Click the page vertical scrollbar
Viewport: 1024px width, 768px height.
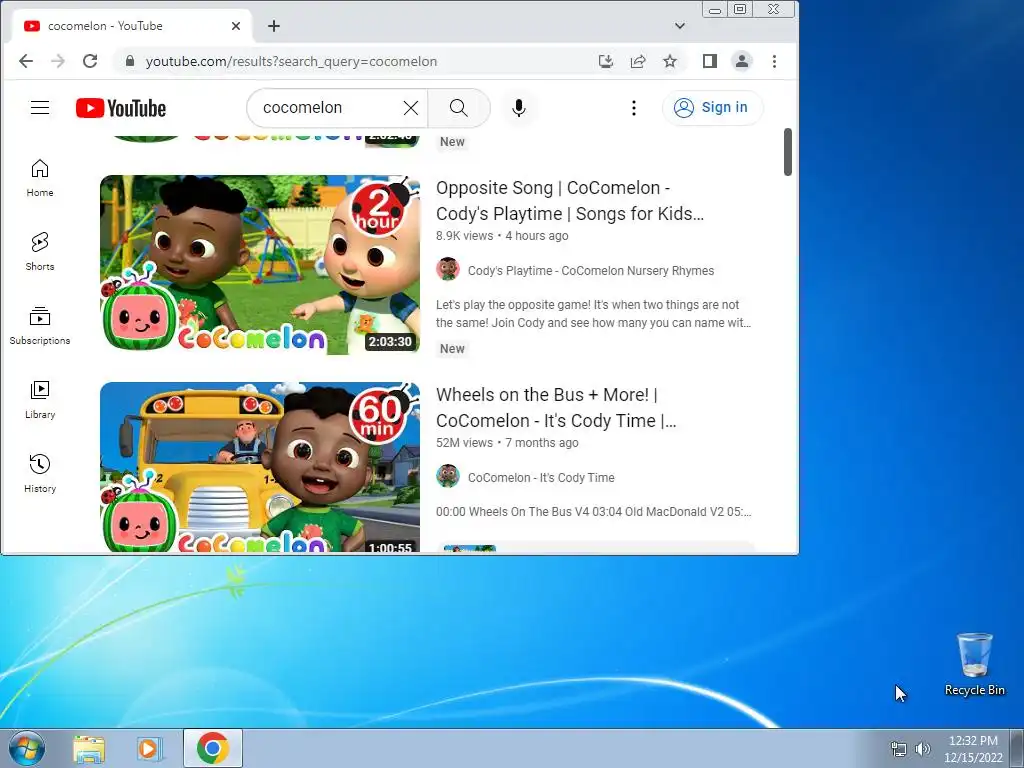coord(788,152)
